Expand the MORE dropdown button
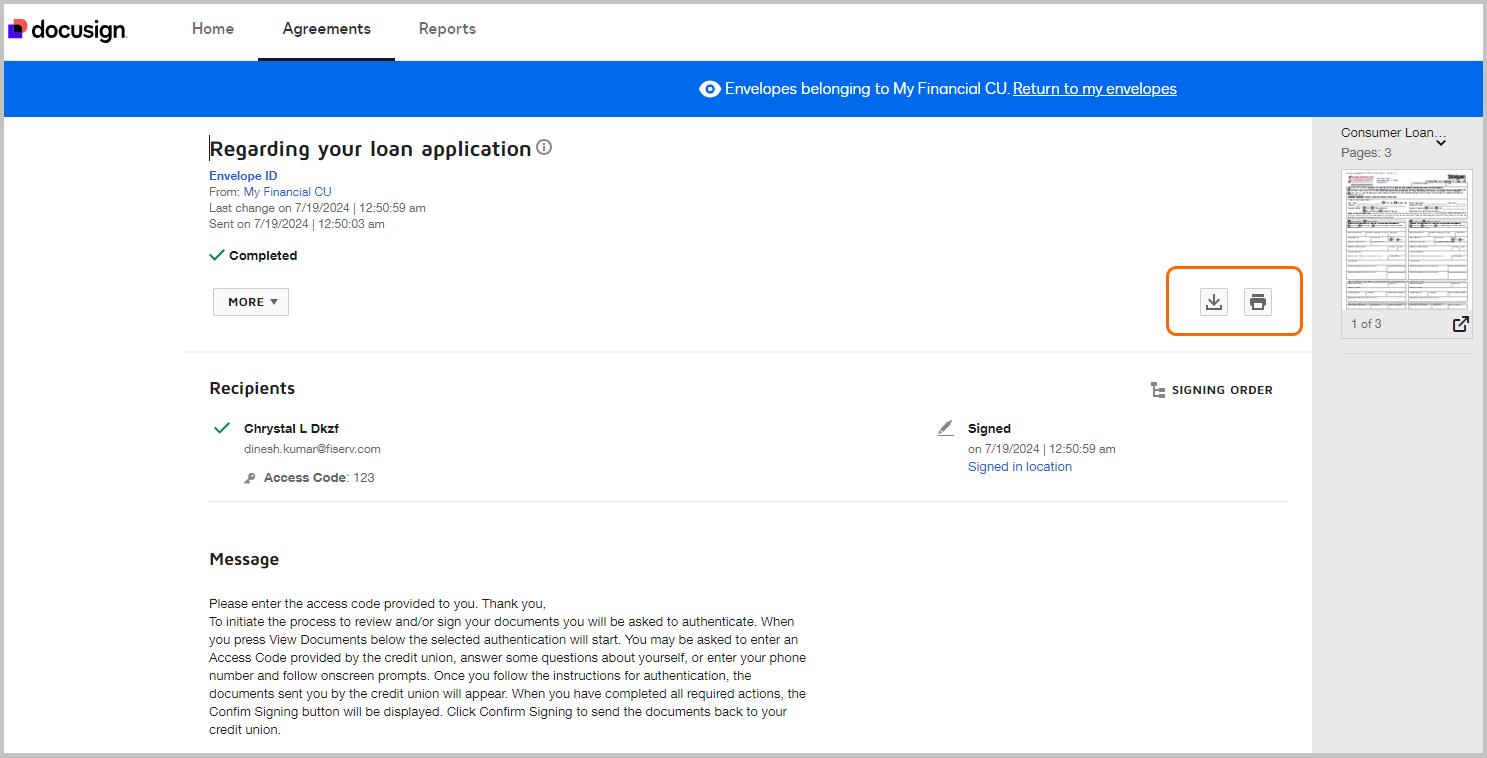Viewport: 1487px width, 758px height. [251, 302]
